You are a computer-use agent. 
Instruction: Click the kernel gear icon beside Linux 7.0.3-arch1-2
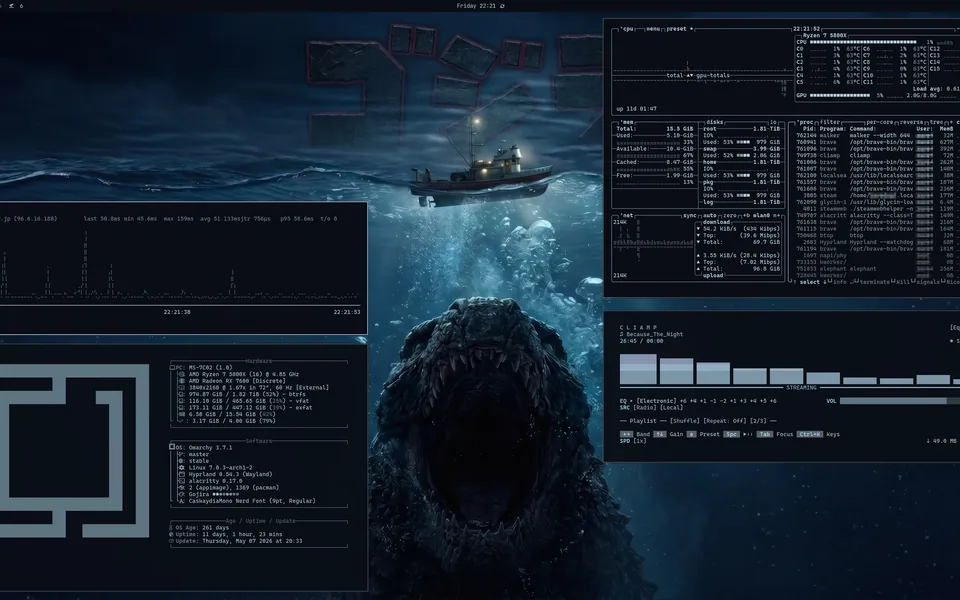tap(181, 467)
